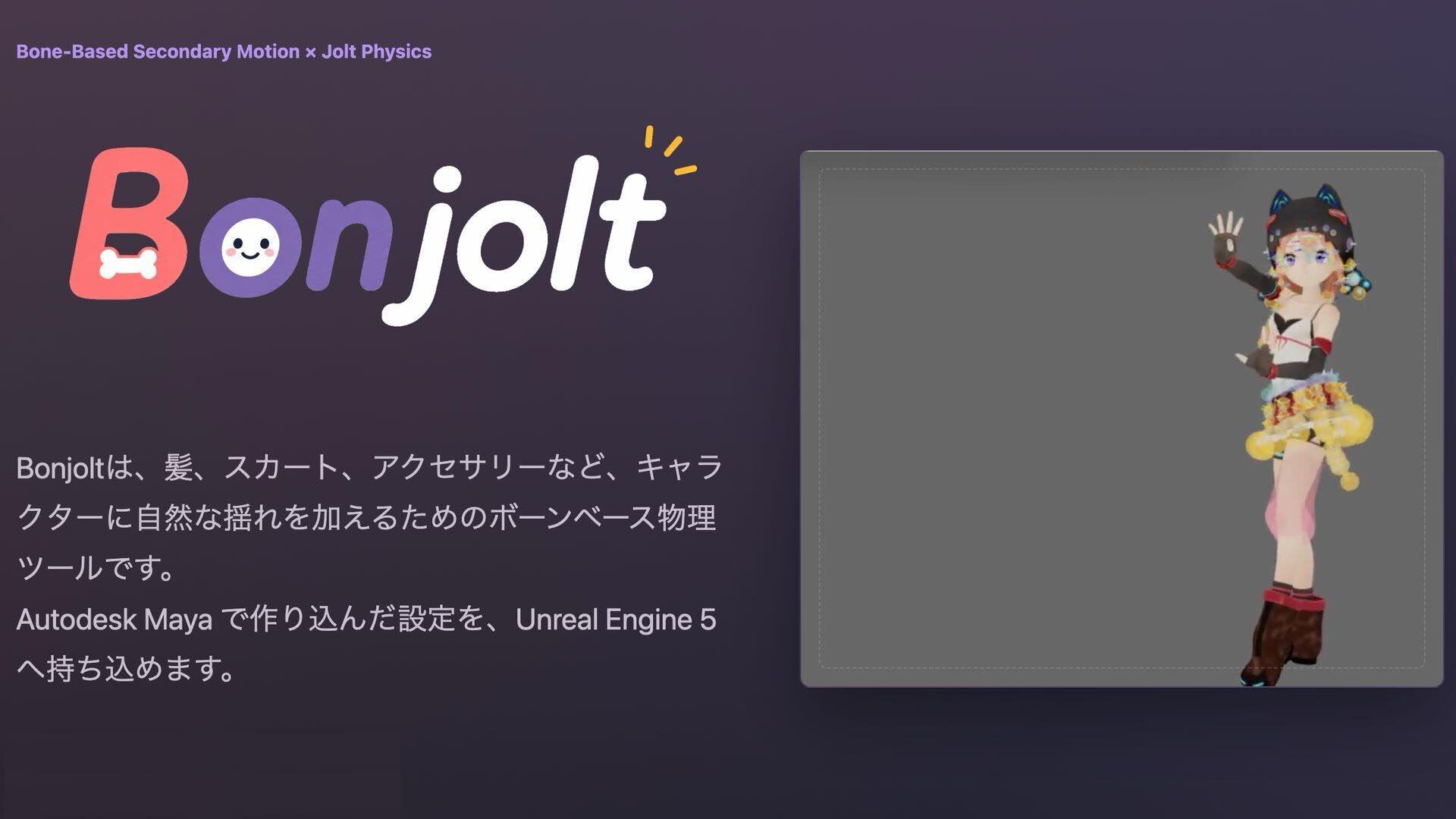
Task: Click the "Bone-Based Secondary Motion × Jolt Physics" tagline
Action: tap(224, 52)
